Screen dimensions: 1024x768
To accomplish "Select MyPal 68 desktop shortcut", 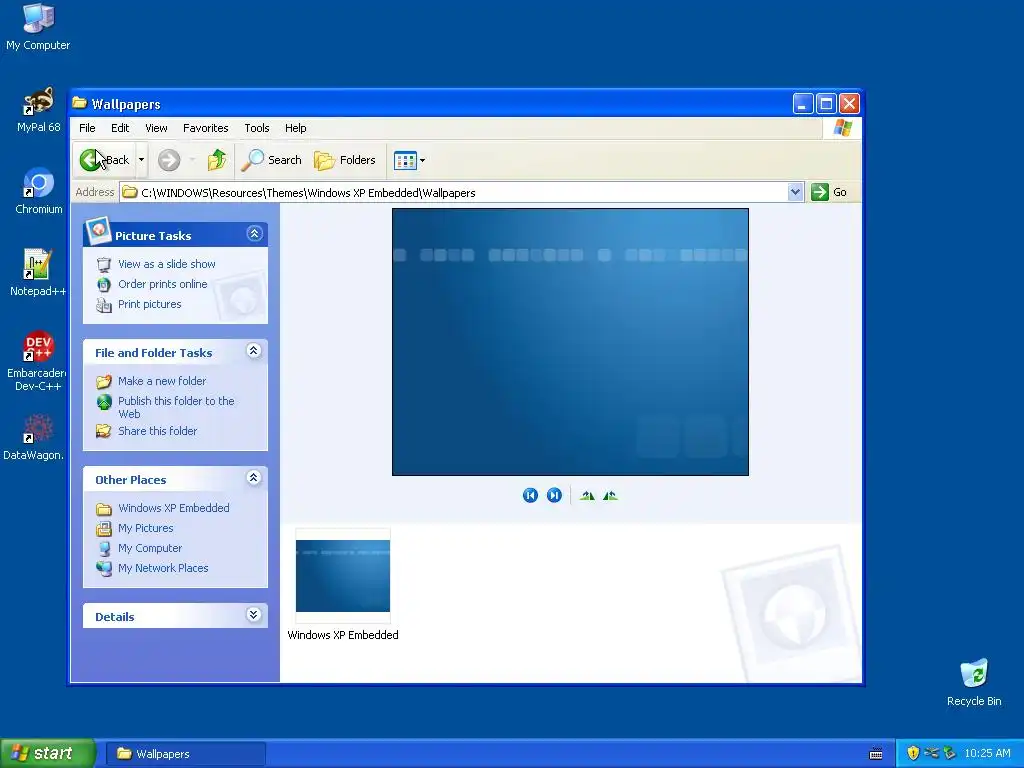I will 38,110.
